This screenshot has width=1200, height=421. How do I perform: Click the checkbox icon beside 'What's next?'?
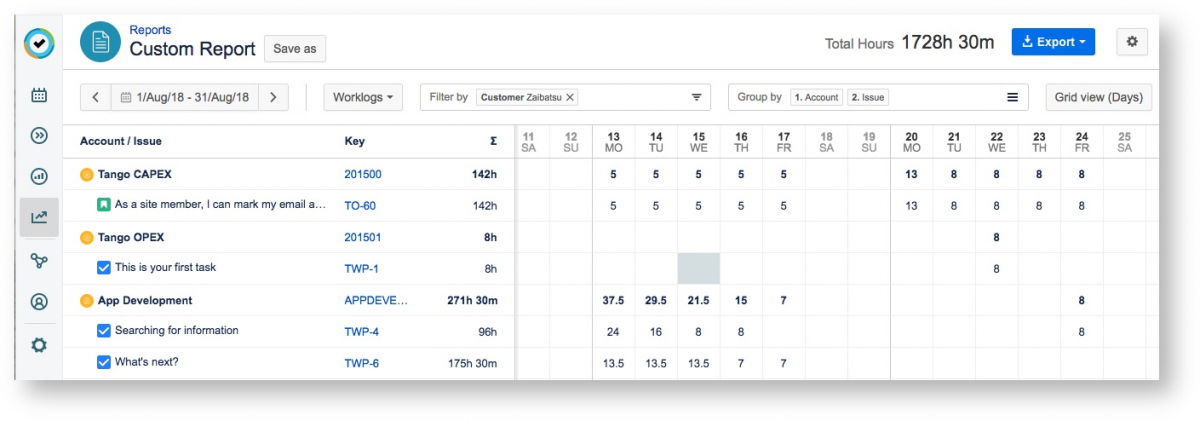(x=103, y=362)
